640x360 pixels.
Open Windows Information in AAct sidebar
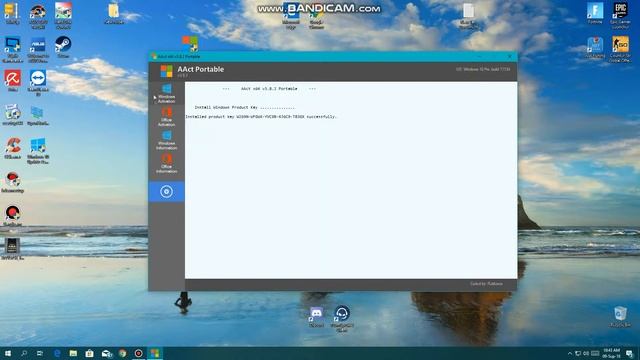pyautogui.click(x=167, y=140)
